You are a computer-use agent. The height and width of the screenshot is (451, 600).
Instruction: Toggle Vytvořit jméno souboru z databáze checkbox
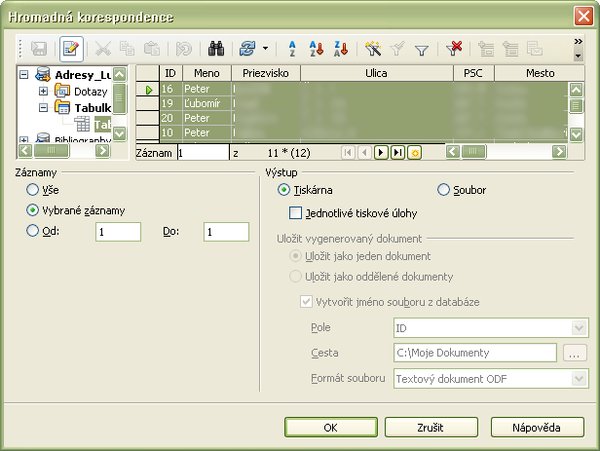click(306, 301)
